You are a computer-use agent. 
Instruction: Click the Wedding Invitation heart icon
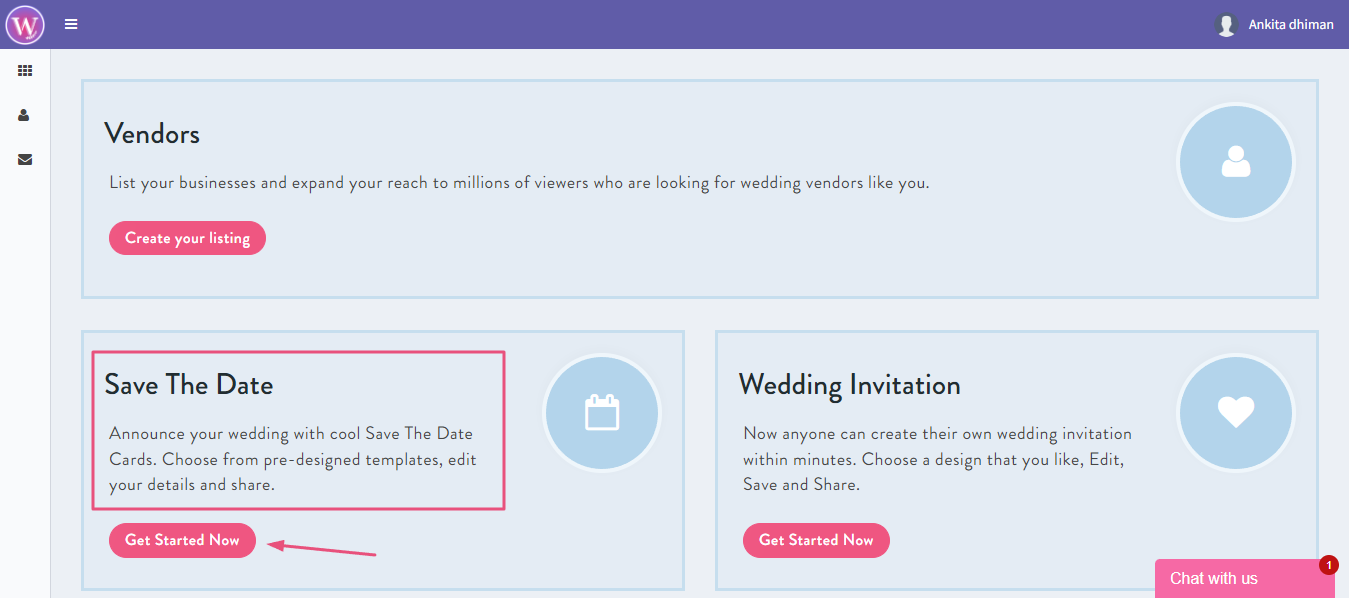[x=1236, y=412]
